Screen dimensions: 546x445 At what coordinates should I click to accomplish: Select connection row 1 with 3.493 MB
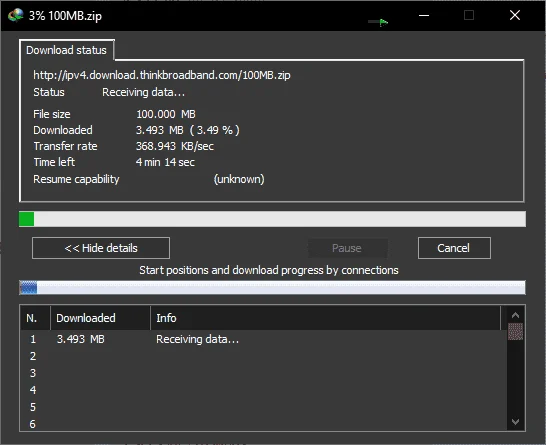(x=263, y=339)
